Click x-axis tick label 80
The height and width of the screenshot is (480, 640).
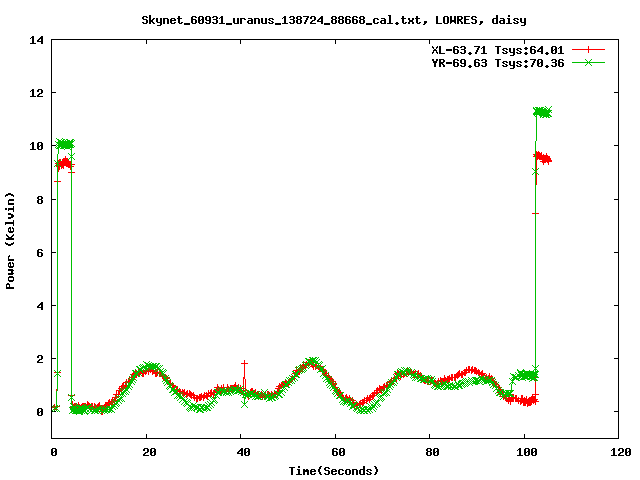pyautogui.click(x=432, y=452)
